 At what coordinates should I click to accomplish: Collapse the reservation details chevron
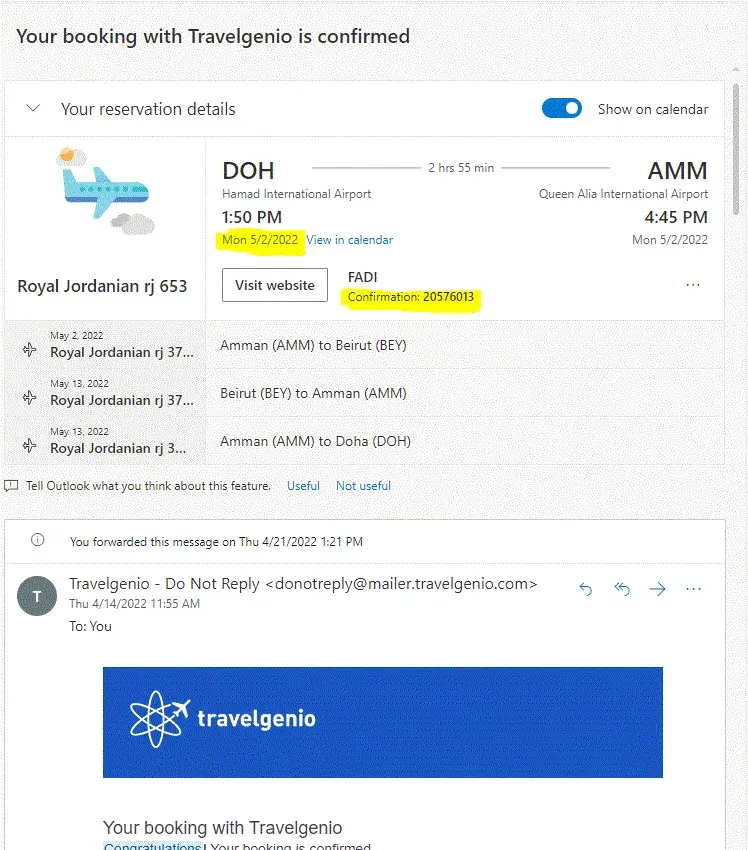33,109
